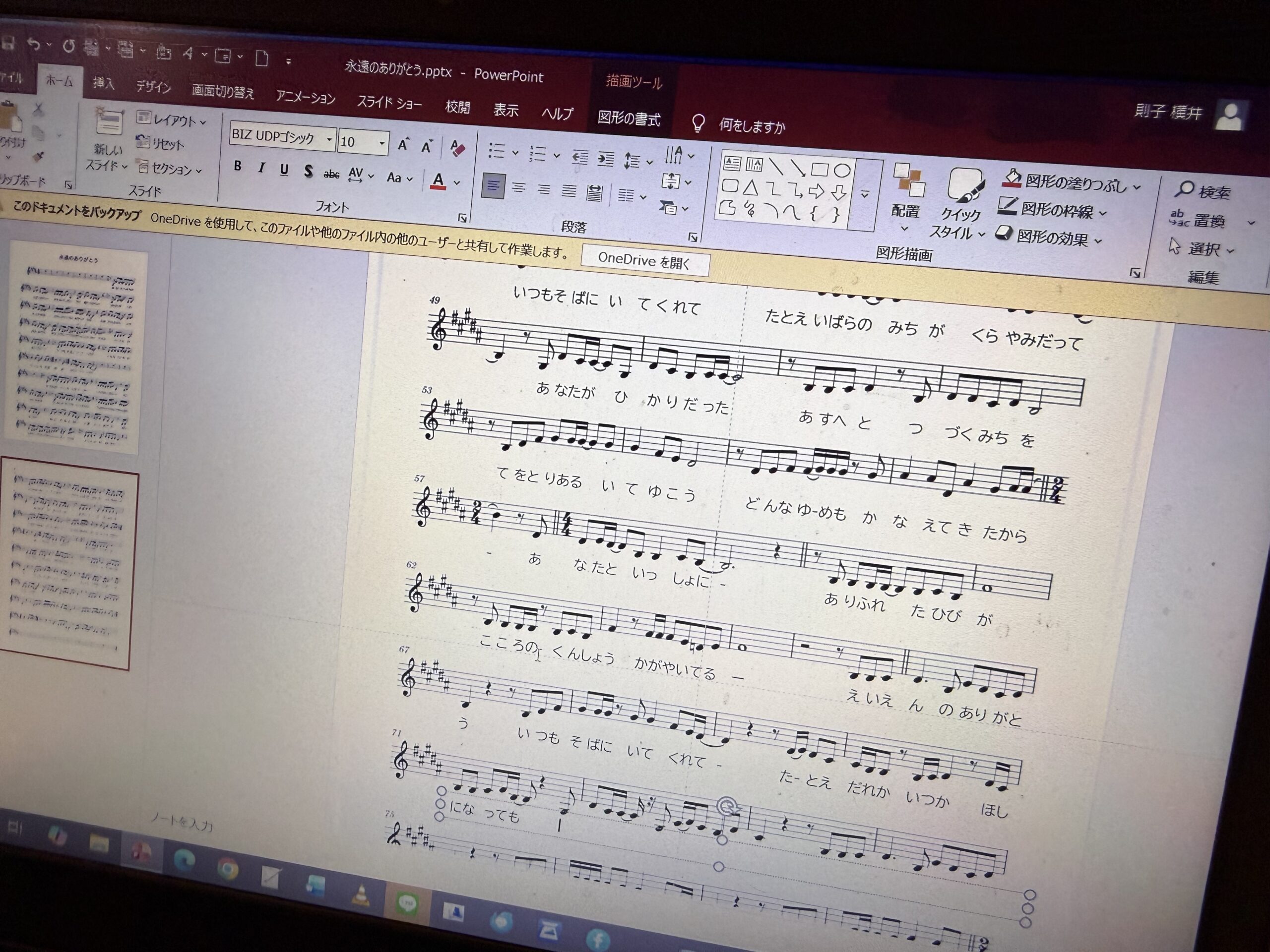Viewport: 1270px width, 952px height.
Task: Toggle Italic formatting button
Action: pyautogui.click(x=261, y=168)
